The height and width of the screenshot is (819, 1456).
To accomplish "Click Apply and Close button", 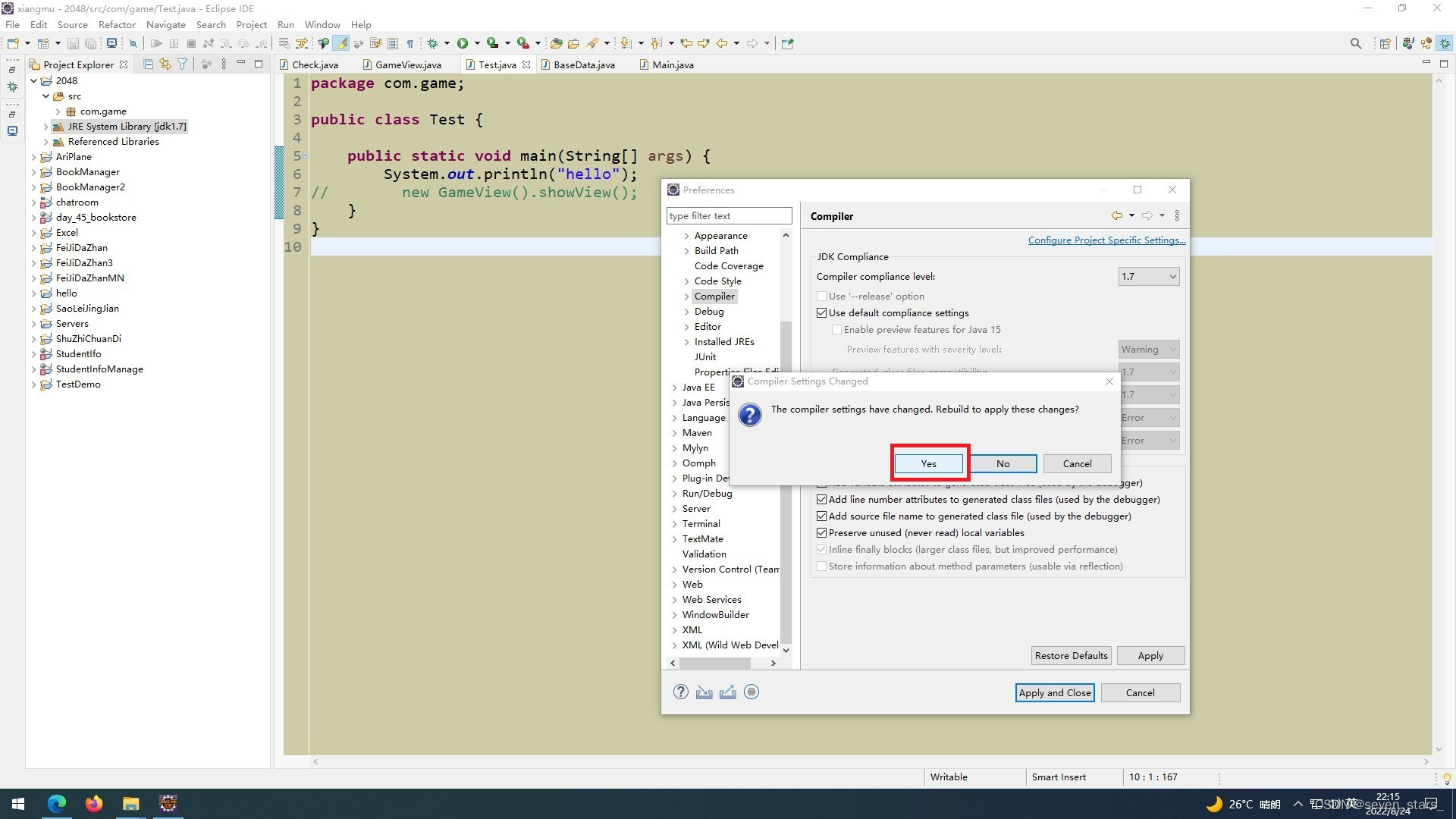I will click(x=1054, y=692).
